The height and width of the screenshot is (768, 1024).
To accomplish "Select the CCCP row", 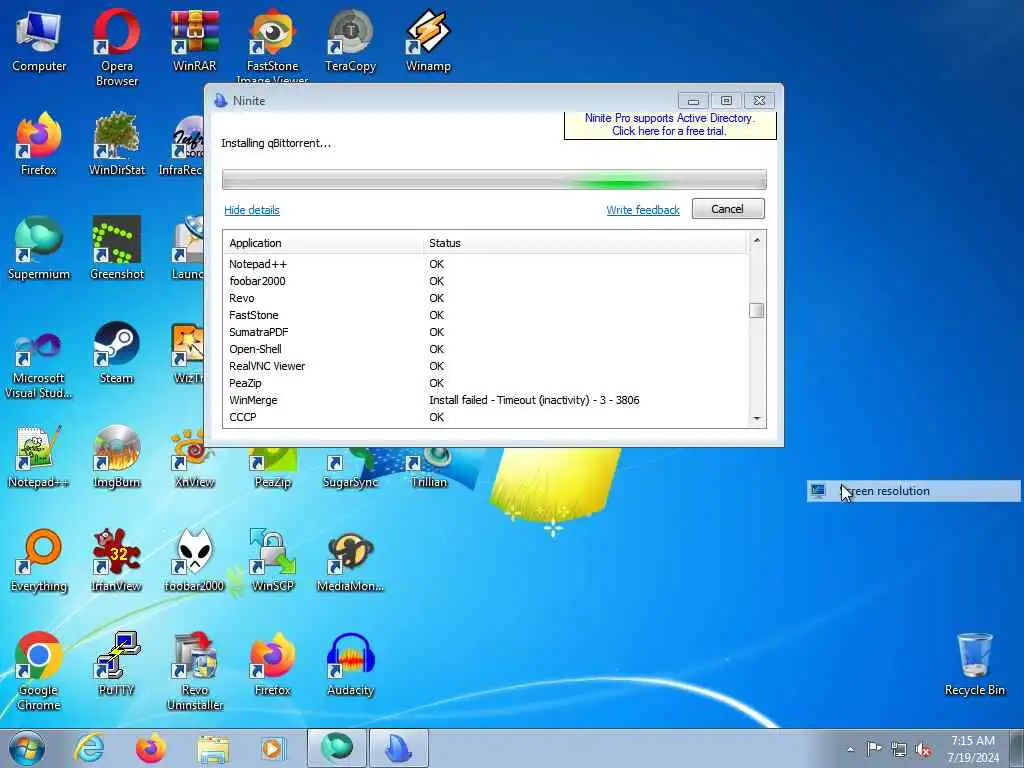I will point(486,417).
